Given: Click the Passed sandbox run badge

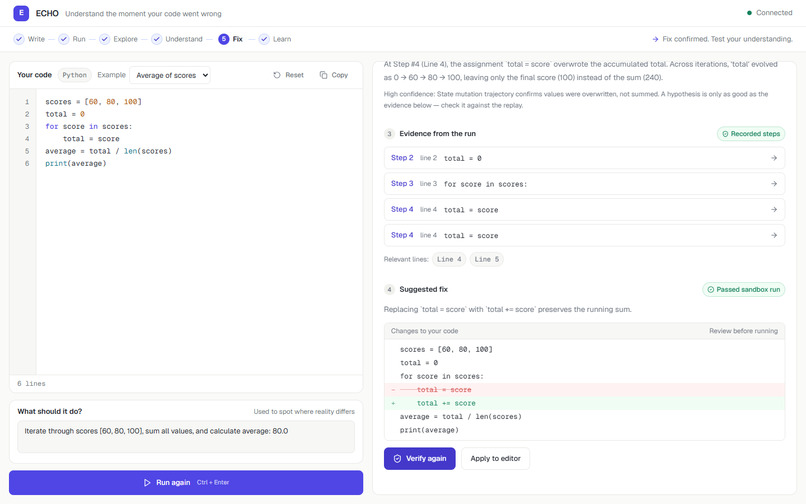Looking at the screenshot, I should tap(744, 290).
